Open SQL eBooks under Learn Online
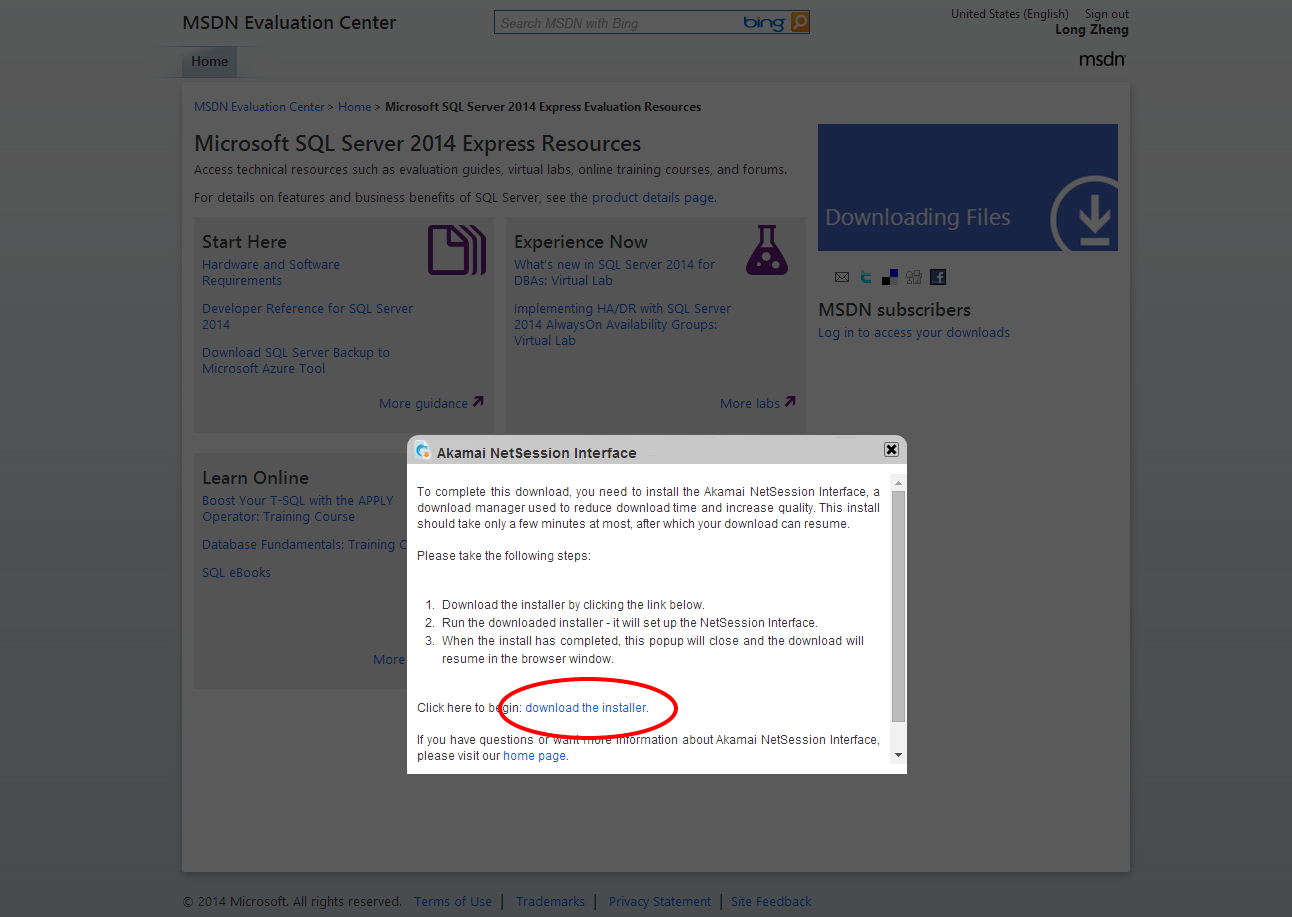This screenshot has width=1292, height=917. [x=236, y=572]
